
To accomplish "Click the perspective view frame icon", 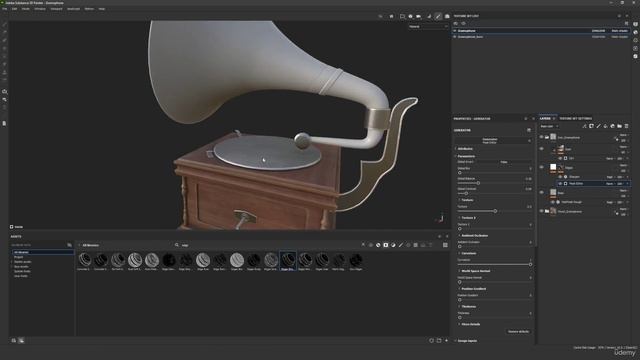I will 402,16.
